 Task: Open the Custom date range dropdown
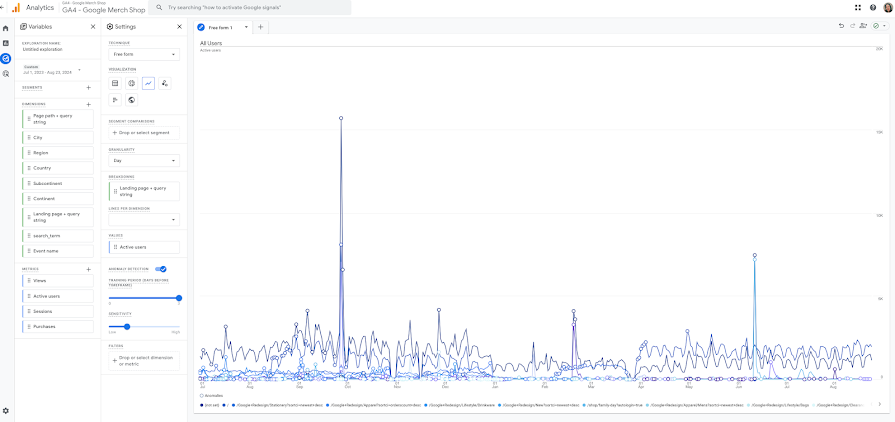tap(51, 70)
